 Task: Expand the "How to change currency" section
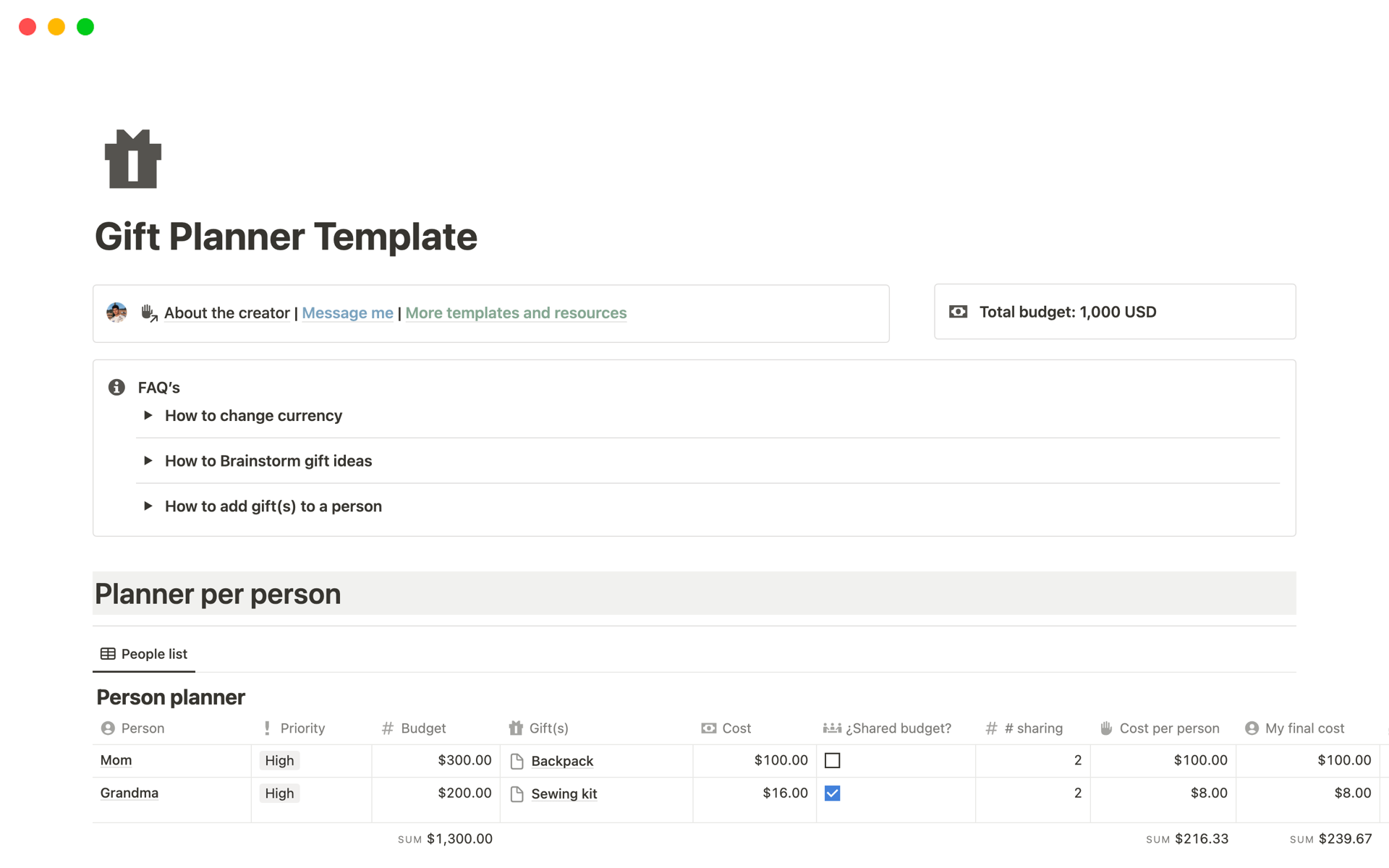(148, 415)
